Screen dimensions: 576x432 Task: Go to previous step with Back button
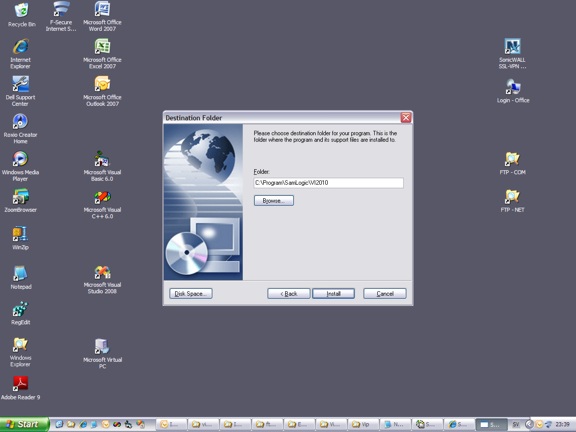(x=289, y=294)
